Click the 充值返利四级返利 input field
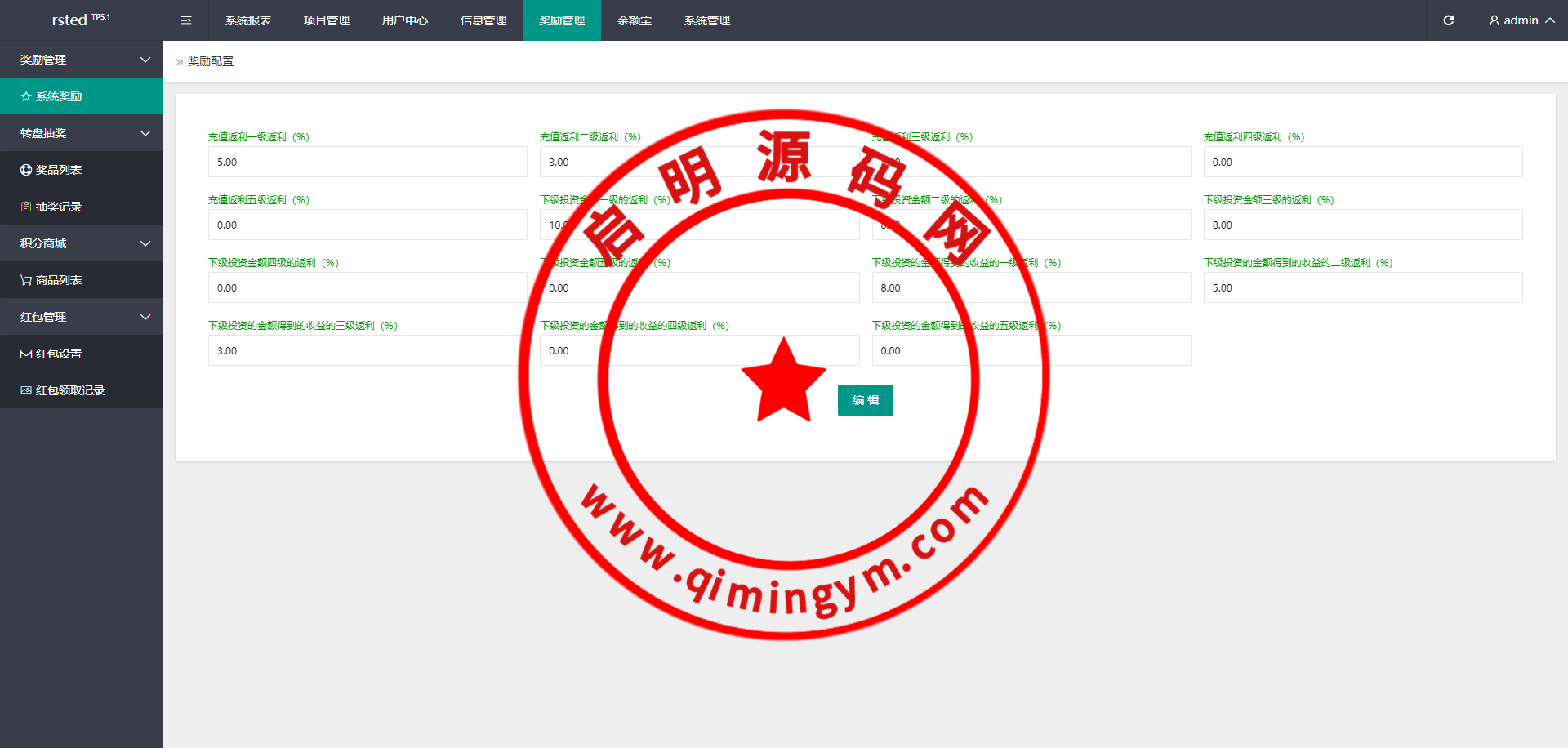 [x=1362, y=162]
